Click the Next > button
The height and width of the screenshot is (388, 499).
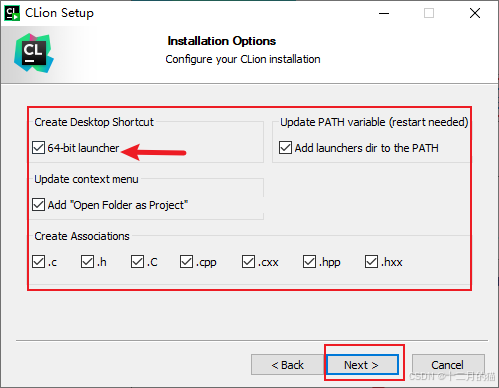tap(363, 365)
